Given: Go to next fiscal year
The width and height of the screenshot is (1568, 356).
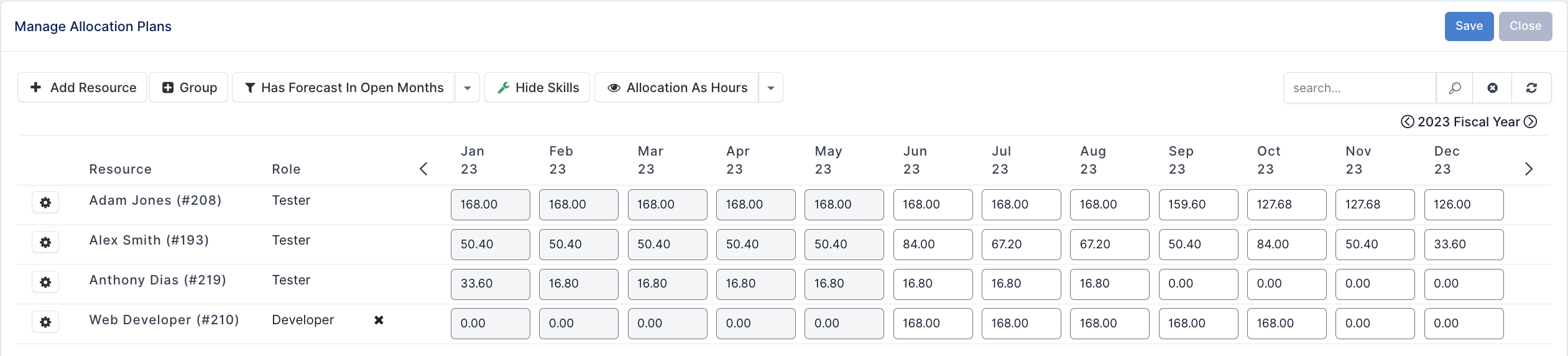Looking at the screenshot, I should [1531, 122].
